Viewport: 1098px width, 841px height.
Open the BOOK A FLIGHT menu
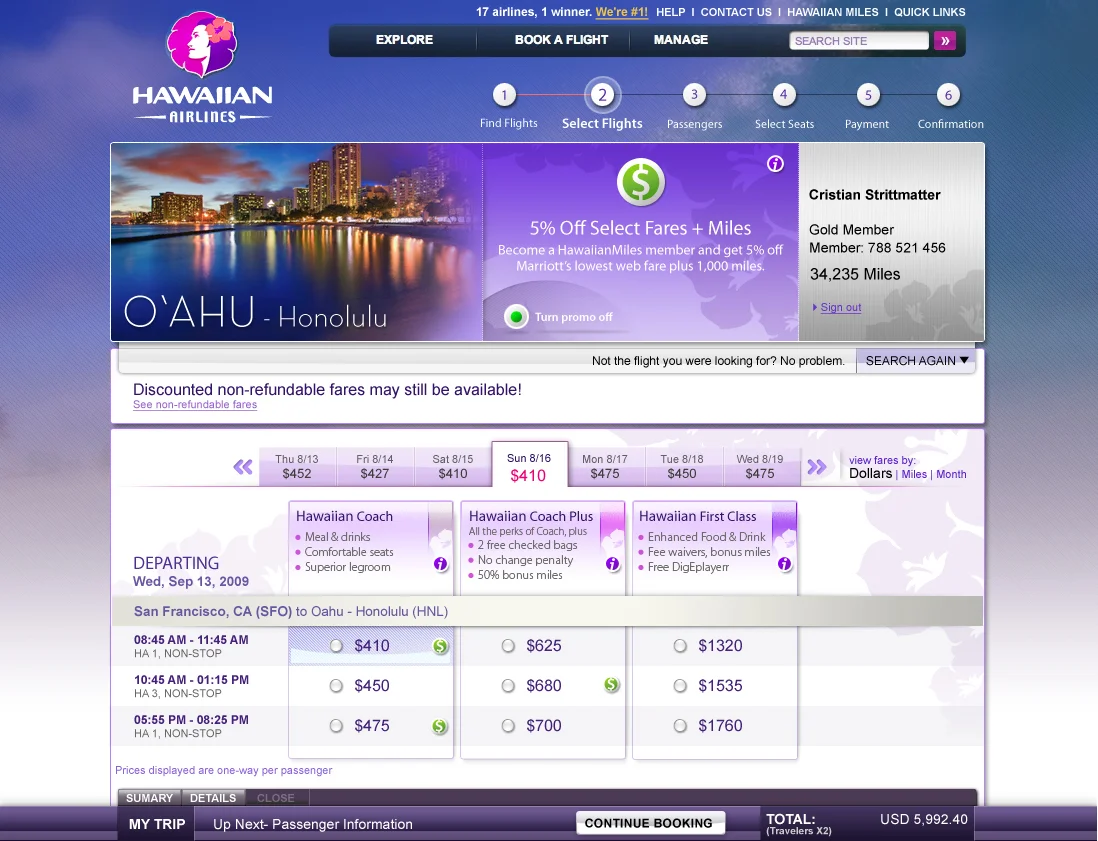(x=561, y=40)
